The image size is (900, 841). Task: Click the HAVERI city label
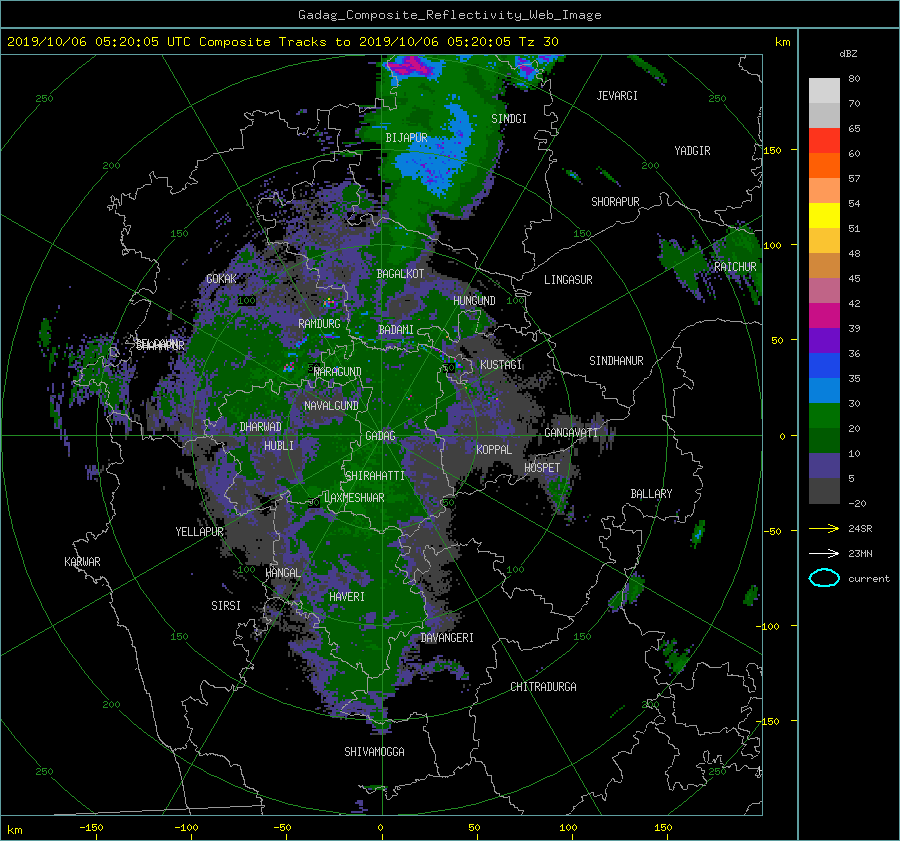pyautogui.click(x=347, y=597)
